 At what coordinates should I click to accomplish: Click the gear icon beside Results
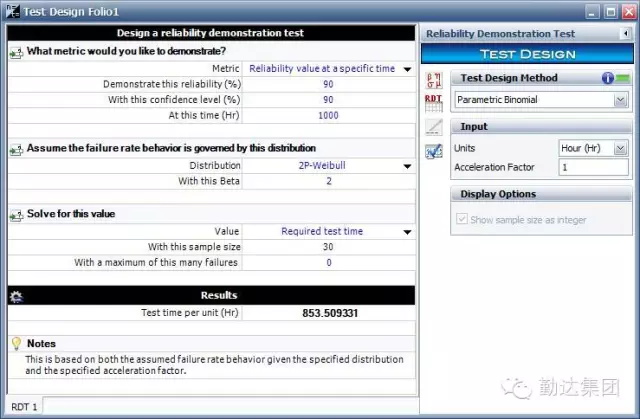pos(16,296)
